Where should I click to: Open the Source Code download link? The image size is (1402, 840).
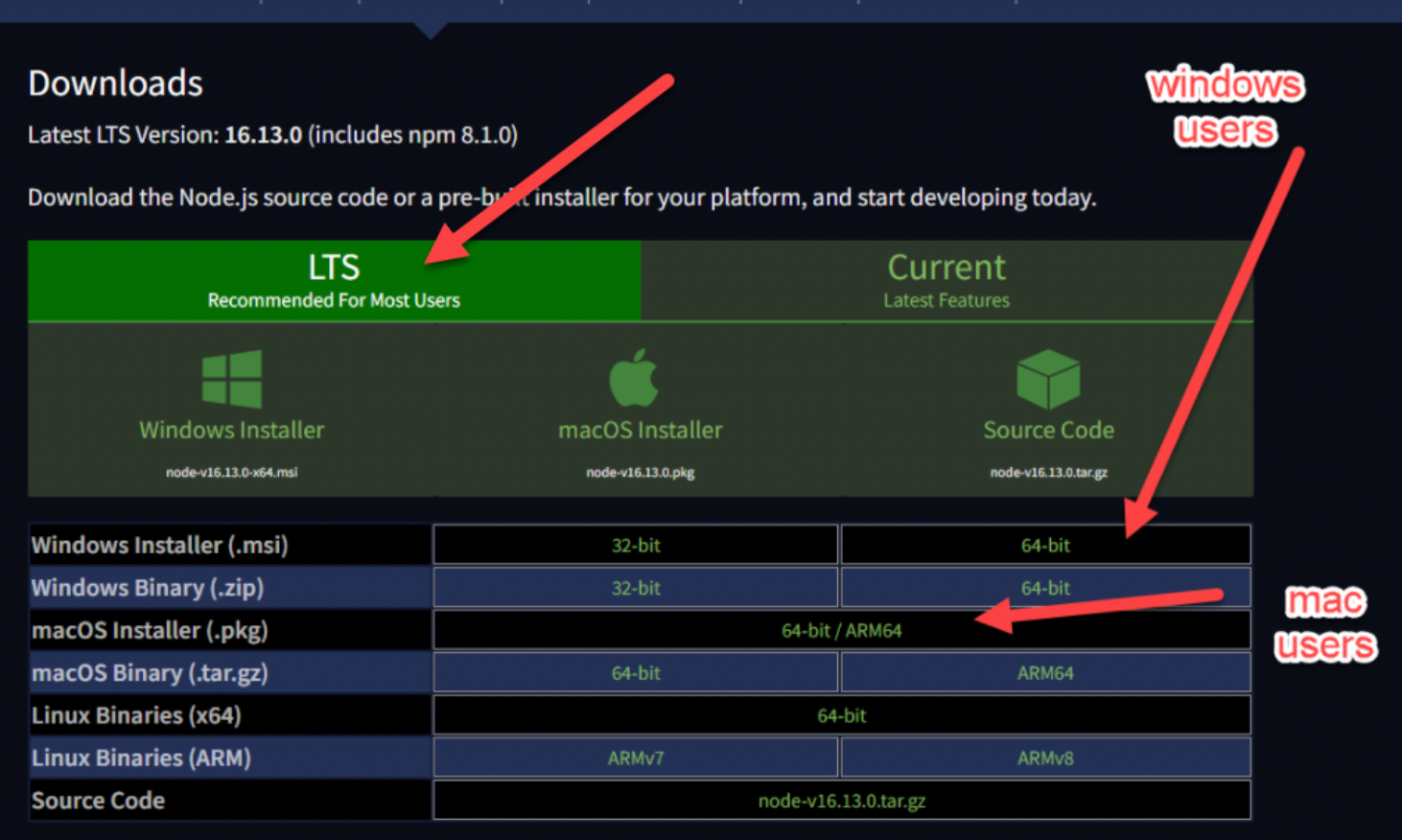1048,430
